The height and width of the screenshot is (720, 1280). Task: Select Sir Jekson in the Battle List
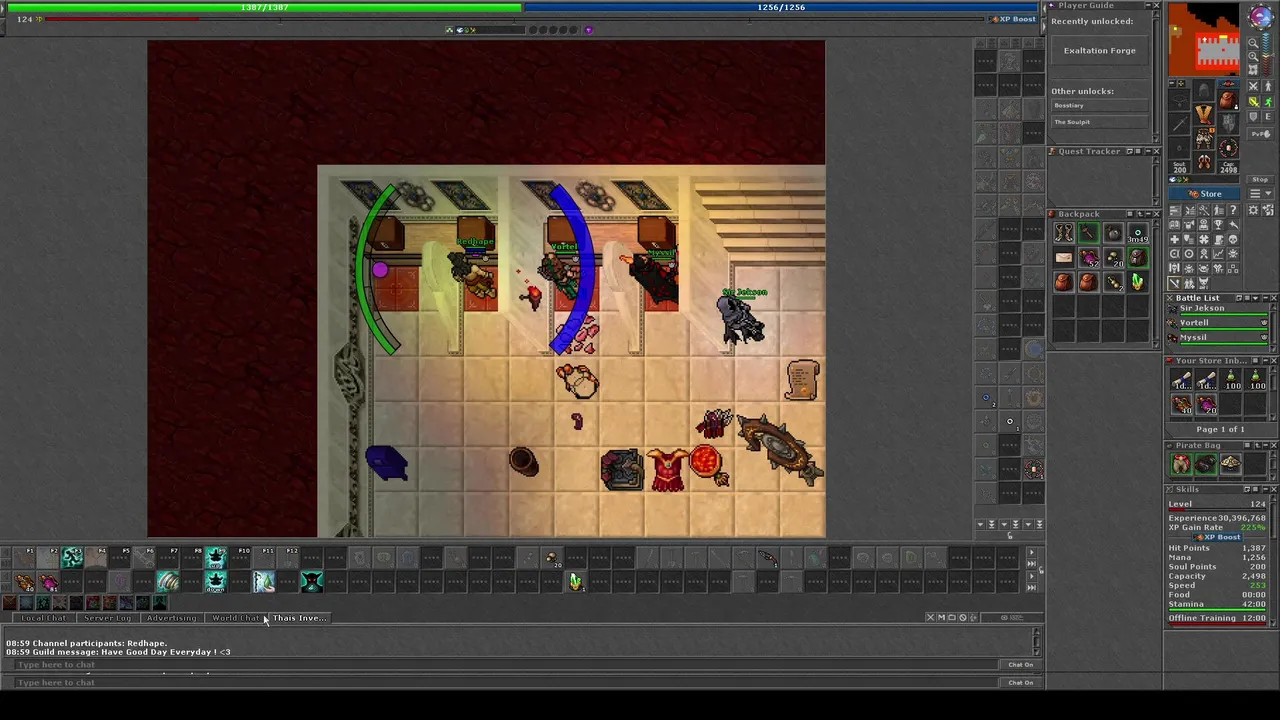(1218, 309)
